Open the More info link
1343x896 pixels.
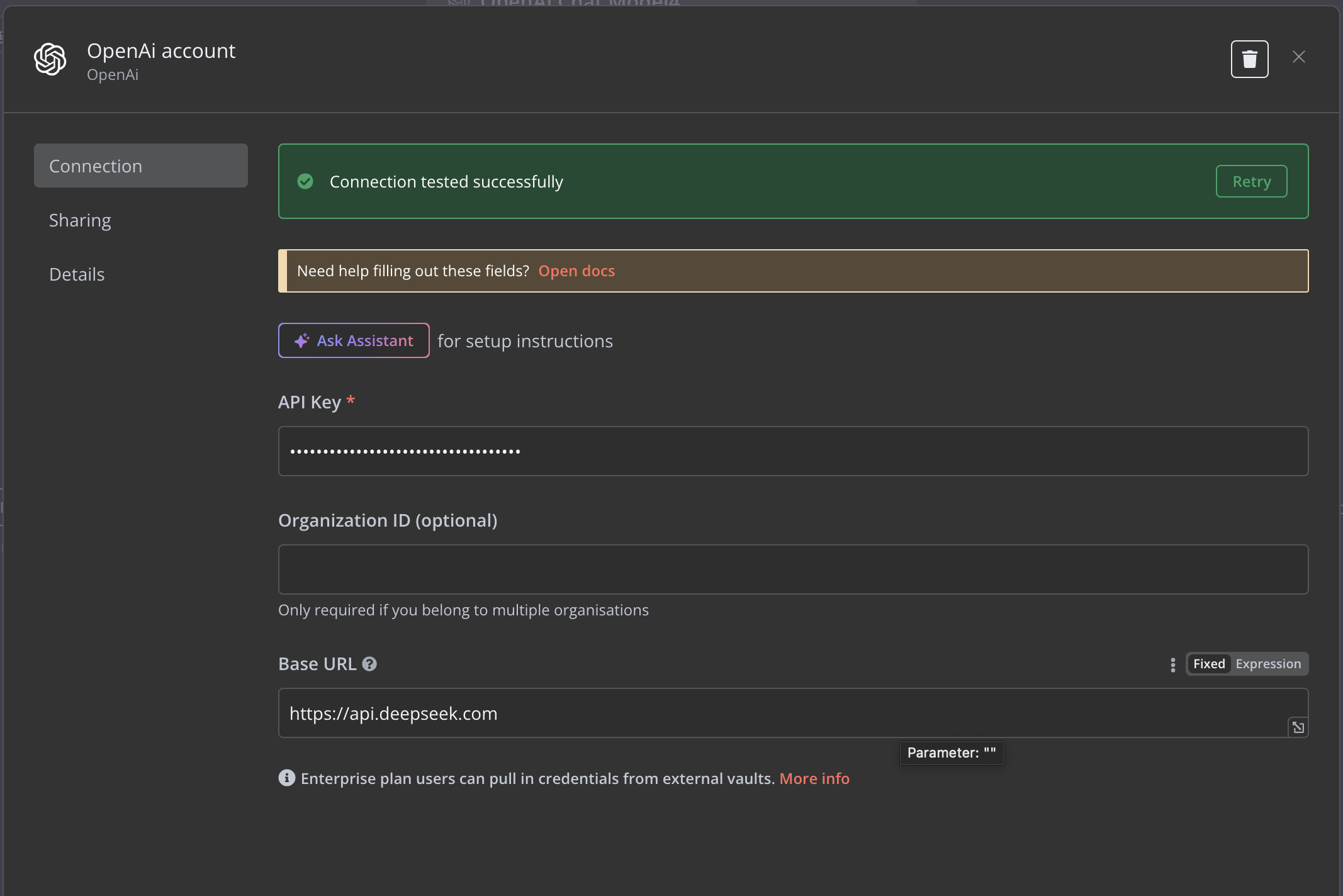(x=814, y=778)
